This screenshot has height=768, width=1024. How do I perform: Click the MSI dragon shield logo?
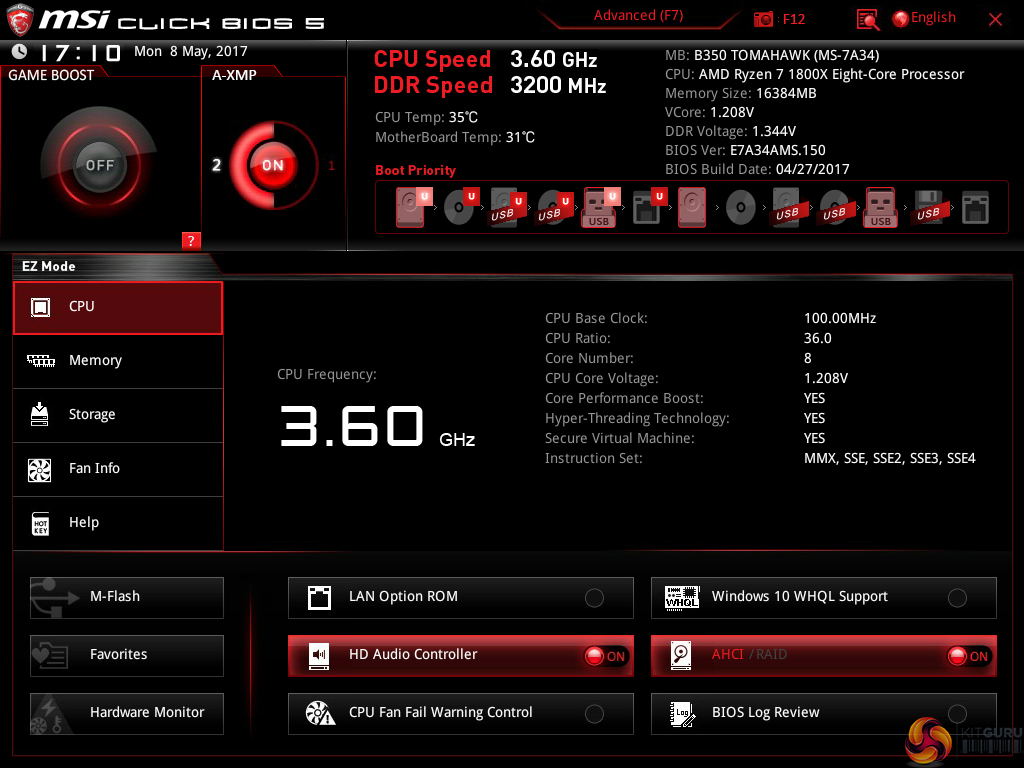point(20,20)
